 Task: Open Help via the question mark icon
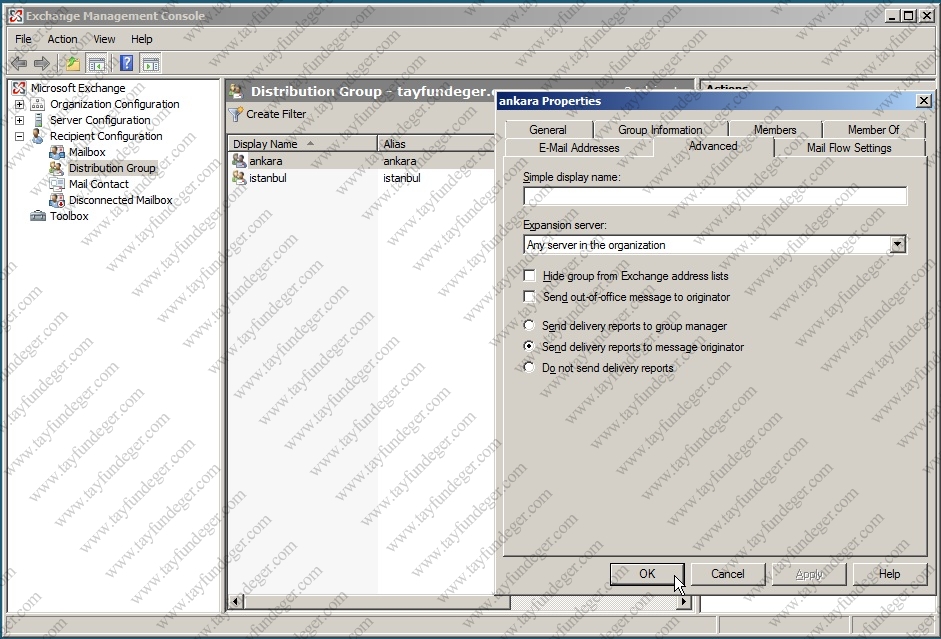pyautogui.click(x=127, y=63)
